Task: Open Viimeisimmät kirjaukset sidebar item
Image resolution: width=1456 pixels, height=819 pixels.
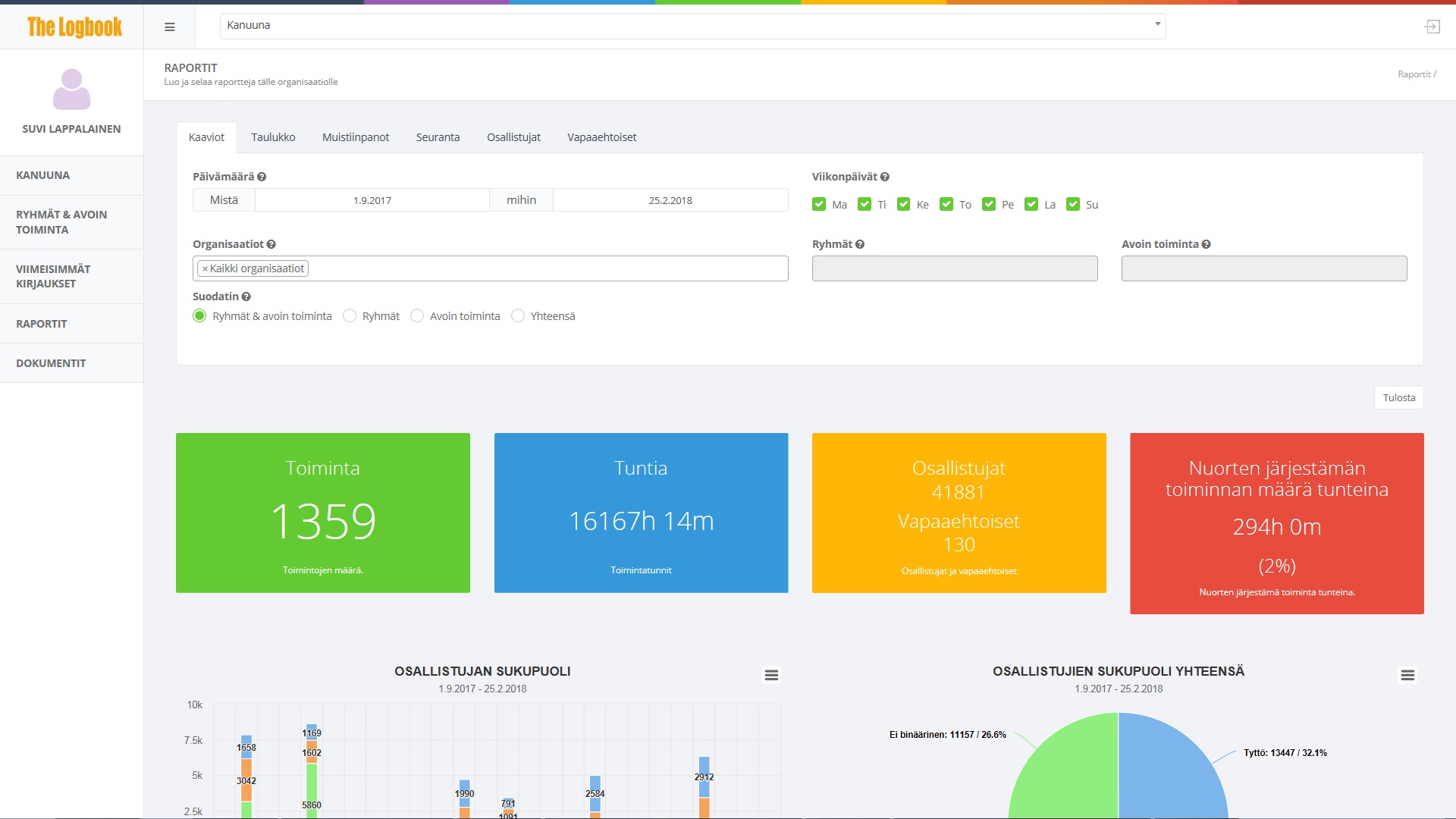Action: click(72, 276)
